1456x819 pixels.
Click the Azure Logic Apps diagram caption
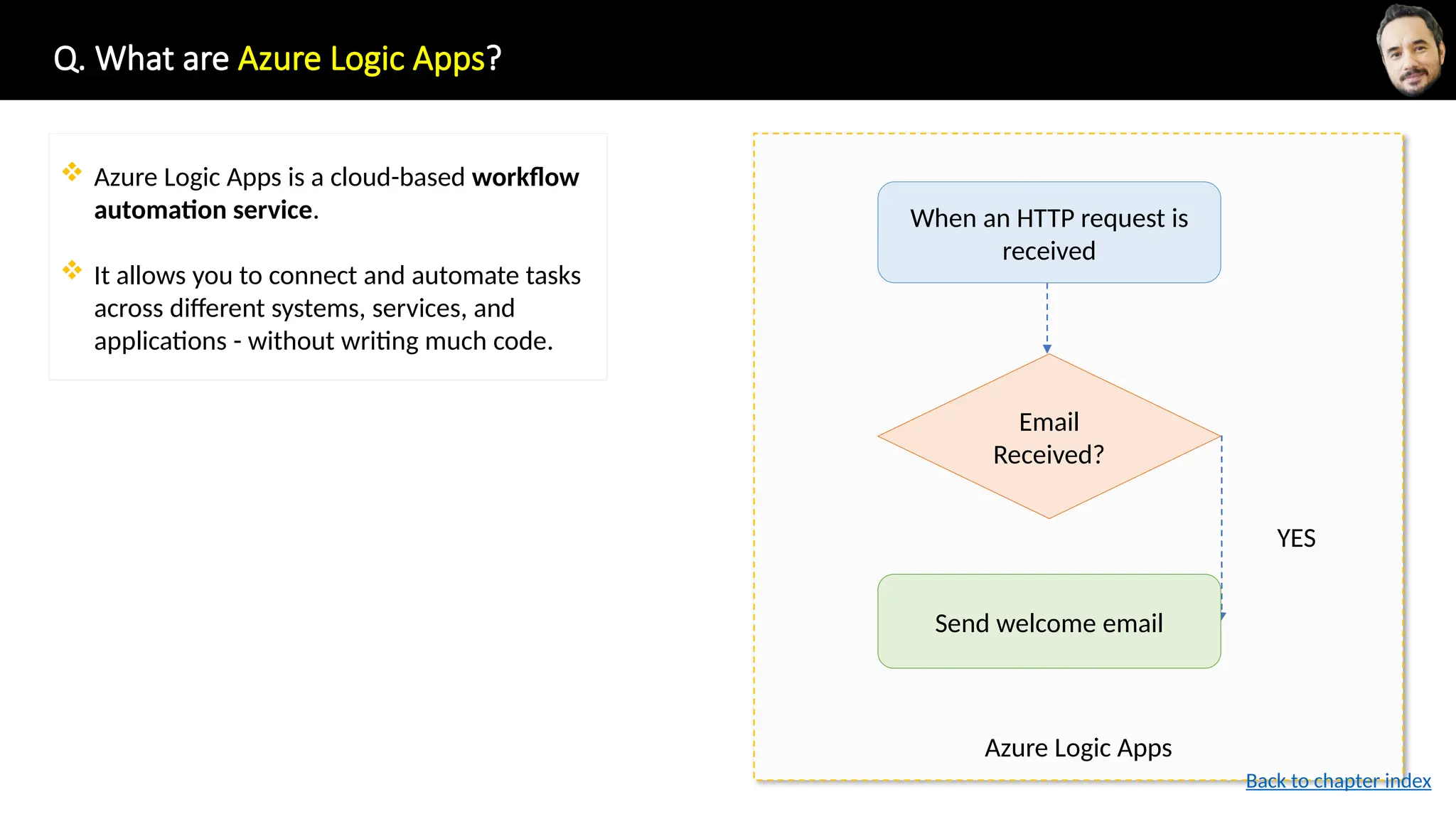click(1078, 748)
